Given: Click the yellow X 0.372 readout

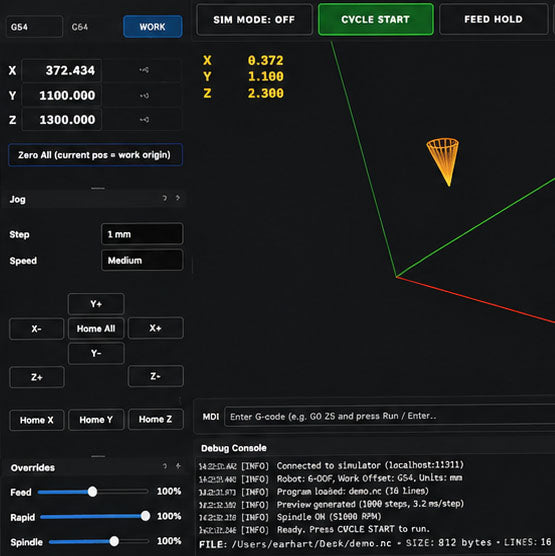Looking at the screenshot, I should [243, 60].
